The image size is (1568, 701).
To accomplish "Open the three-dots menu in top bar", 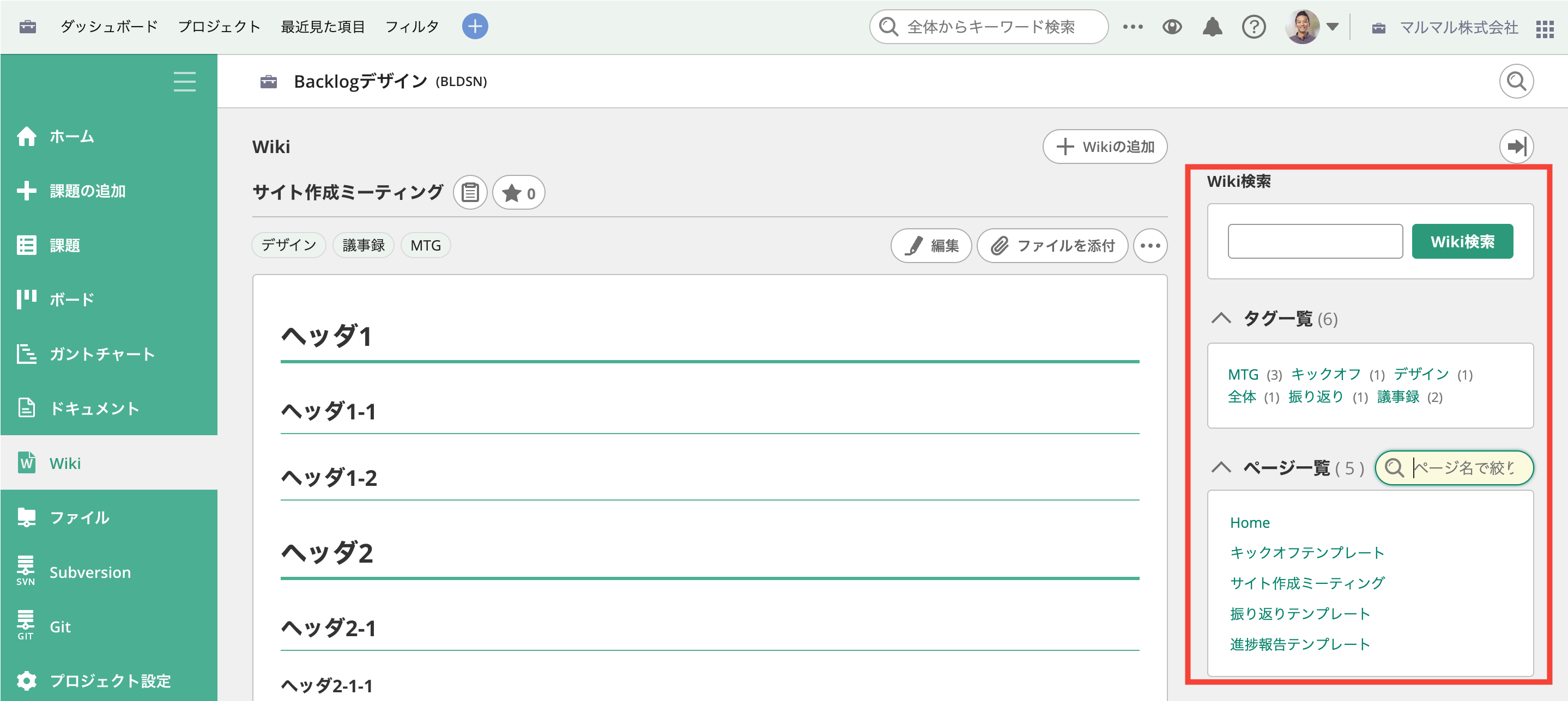I will pos(1132,27).
